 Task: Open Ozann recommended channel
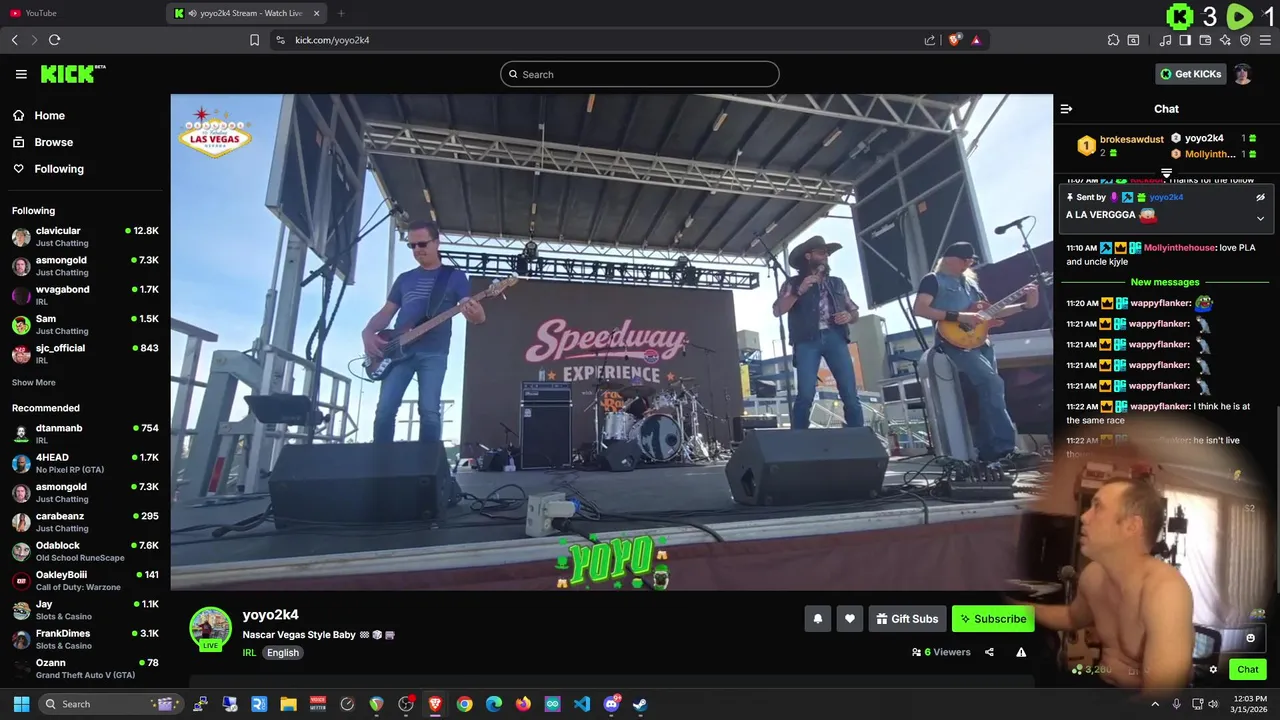(85, 668)
